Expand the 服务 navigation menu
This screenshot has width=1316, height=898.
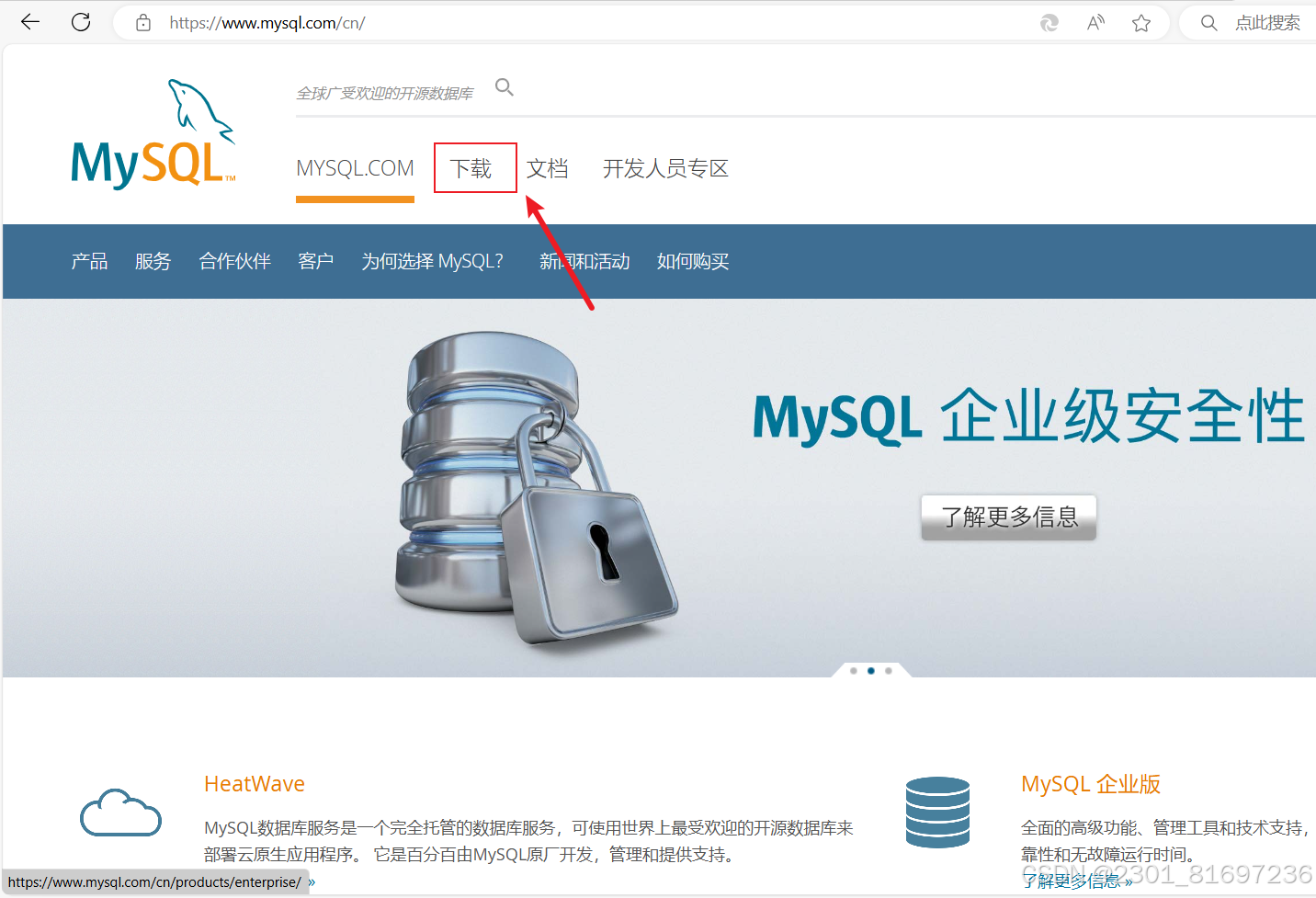click(153, 261)
